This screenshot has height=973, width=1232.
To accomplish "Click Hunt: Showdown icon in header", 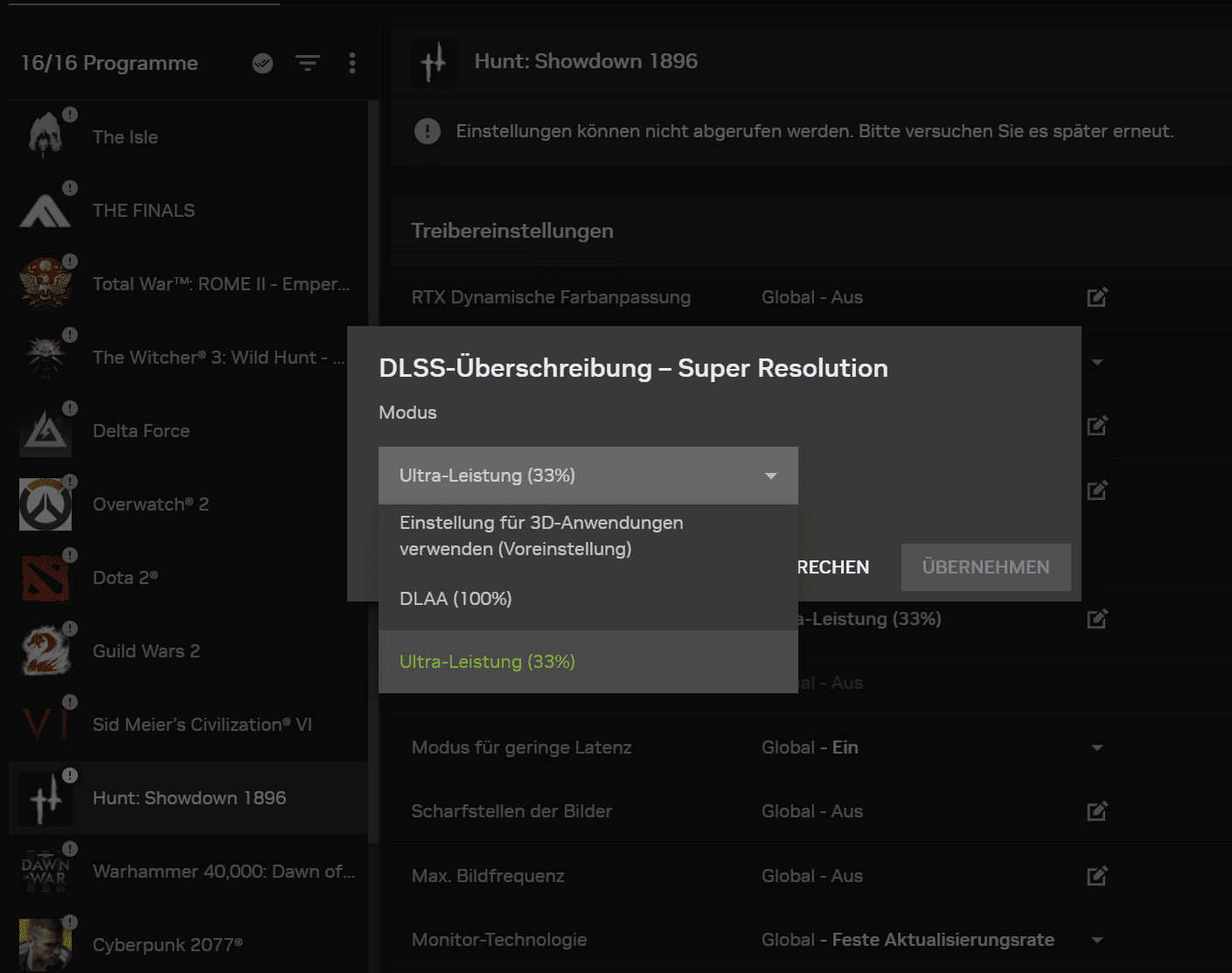I will point(433,62).
